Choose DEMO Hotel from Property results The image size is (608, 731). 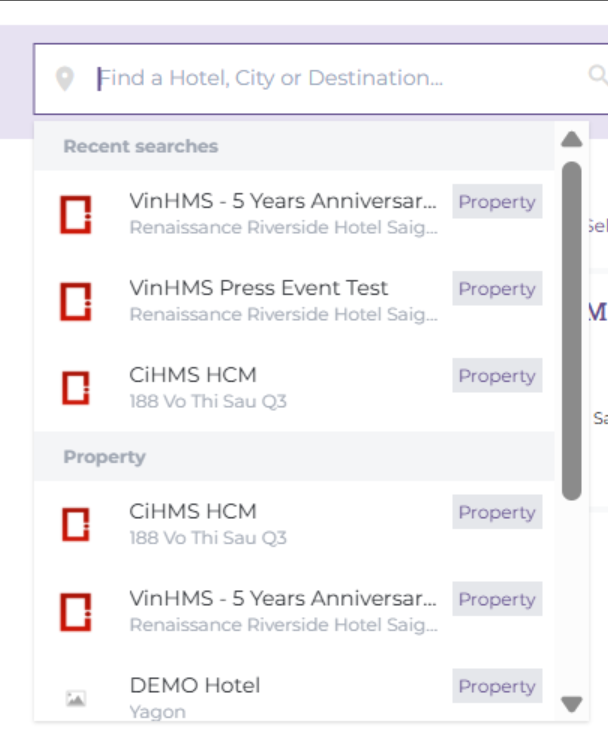point(195,686)
